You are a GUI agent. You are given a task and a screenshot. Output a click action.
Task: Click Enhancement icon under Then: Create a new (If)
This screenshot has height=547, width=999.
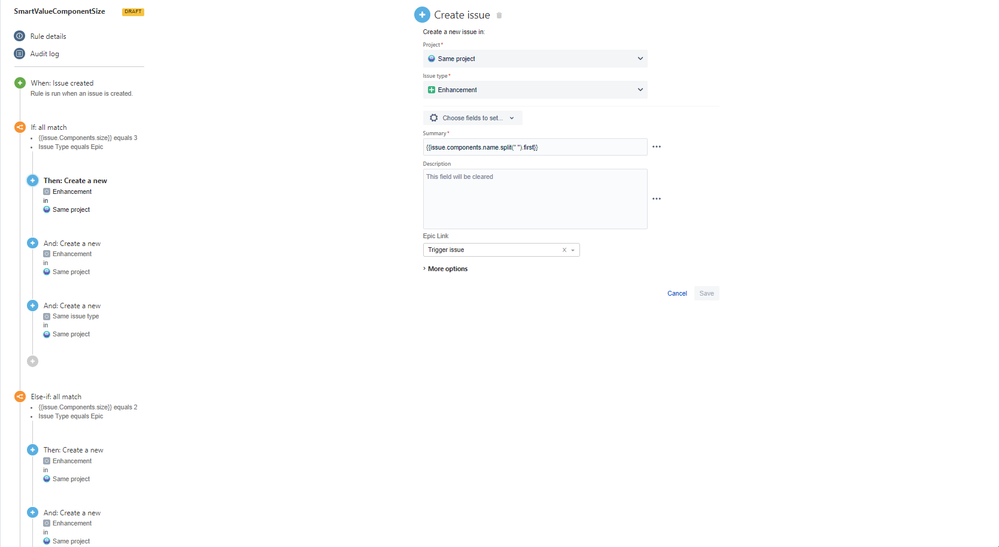coord(47,192)
